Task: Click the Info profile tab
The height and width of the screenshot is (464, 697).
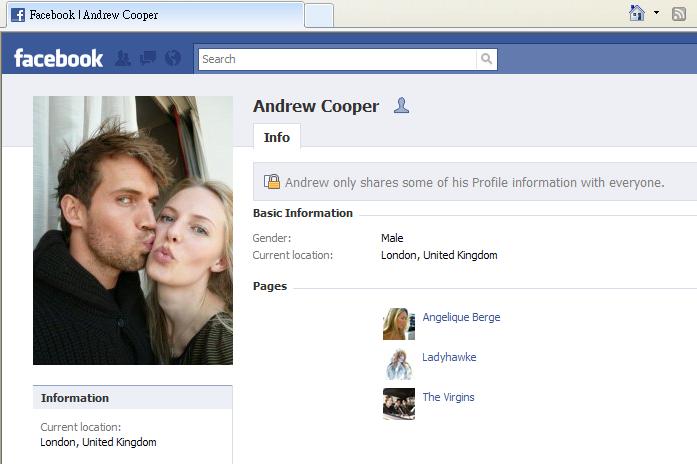Action: tap(276, 137)
